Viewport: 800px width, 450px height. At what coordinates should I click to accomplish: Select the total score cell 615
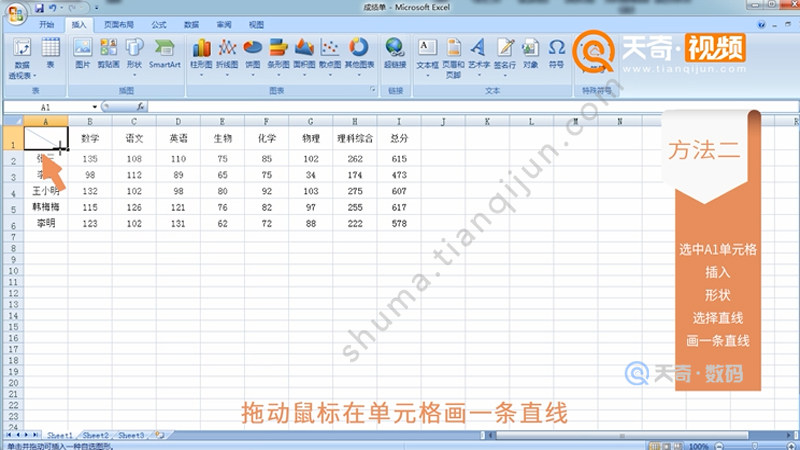399,159
